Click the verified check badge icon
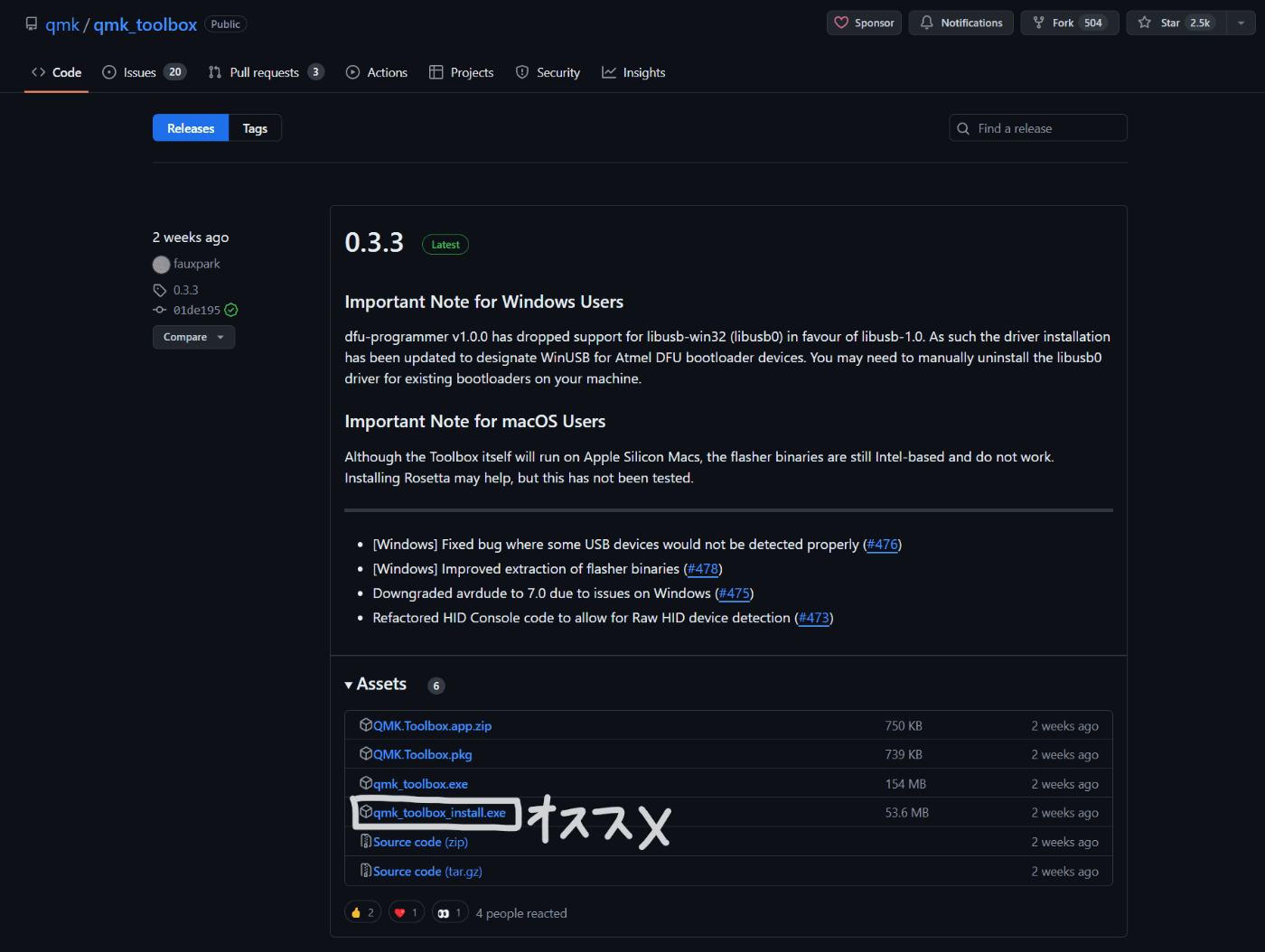1265x952 pixels. [x=231, y=310]
